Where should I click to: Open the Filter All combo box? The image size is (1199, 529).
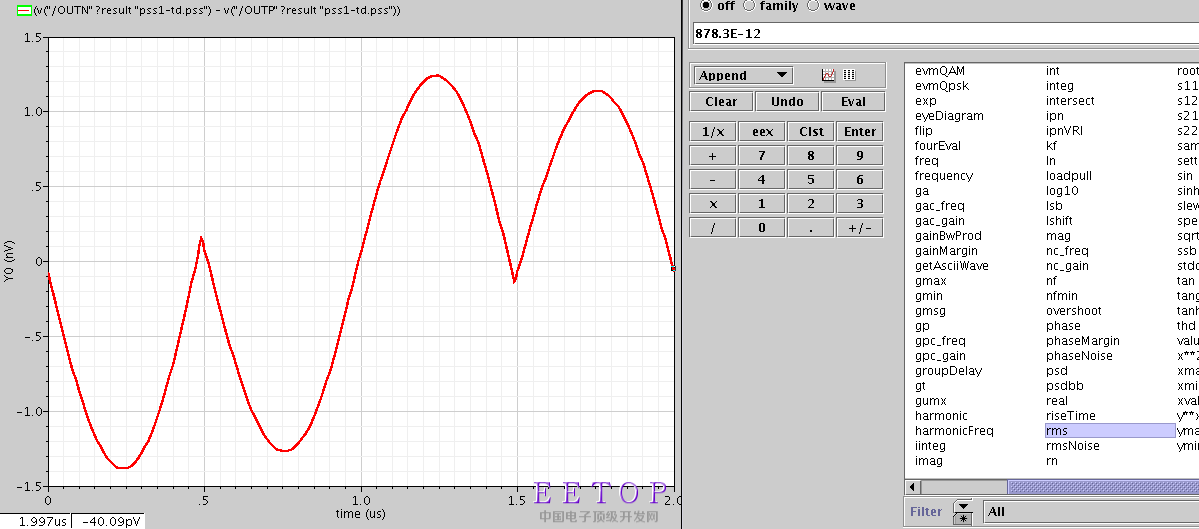click(x=1092, y=511)
